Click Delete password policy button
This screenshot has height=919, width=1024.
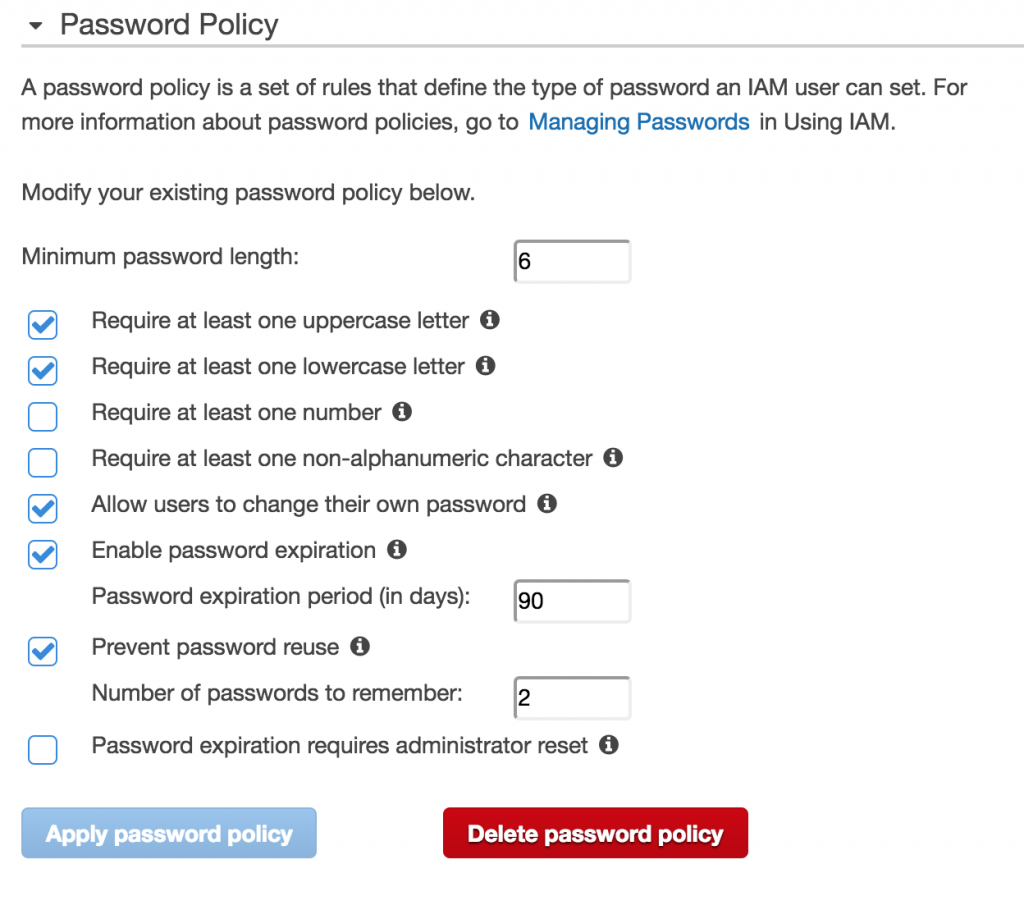596,833
